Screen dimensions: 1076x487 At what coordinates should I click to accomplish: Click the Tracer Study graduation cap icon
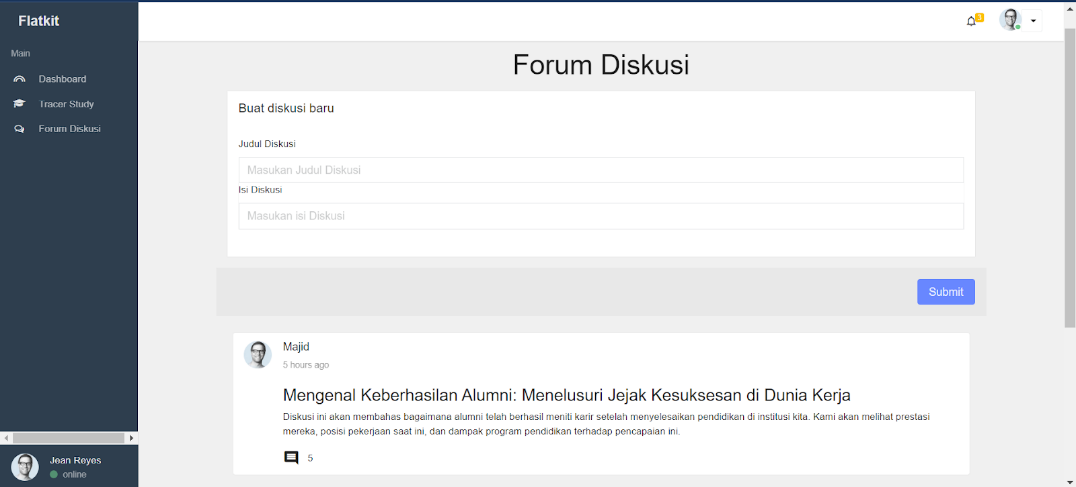point(19,104)
